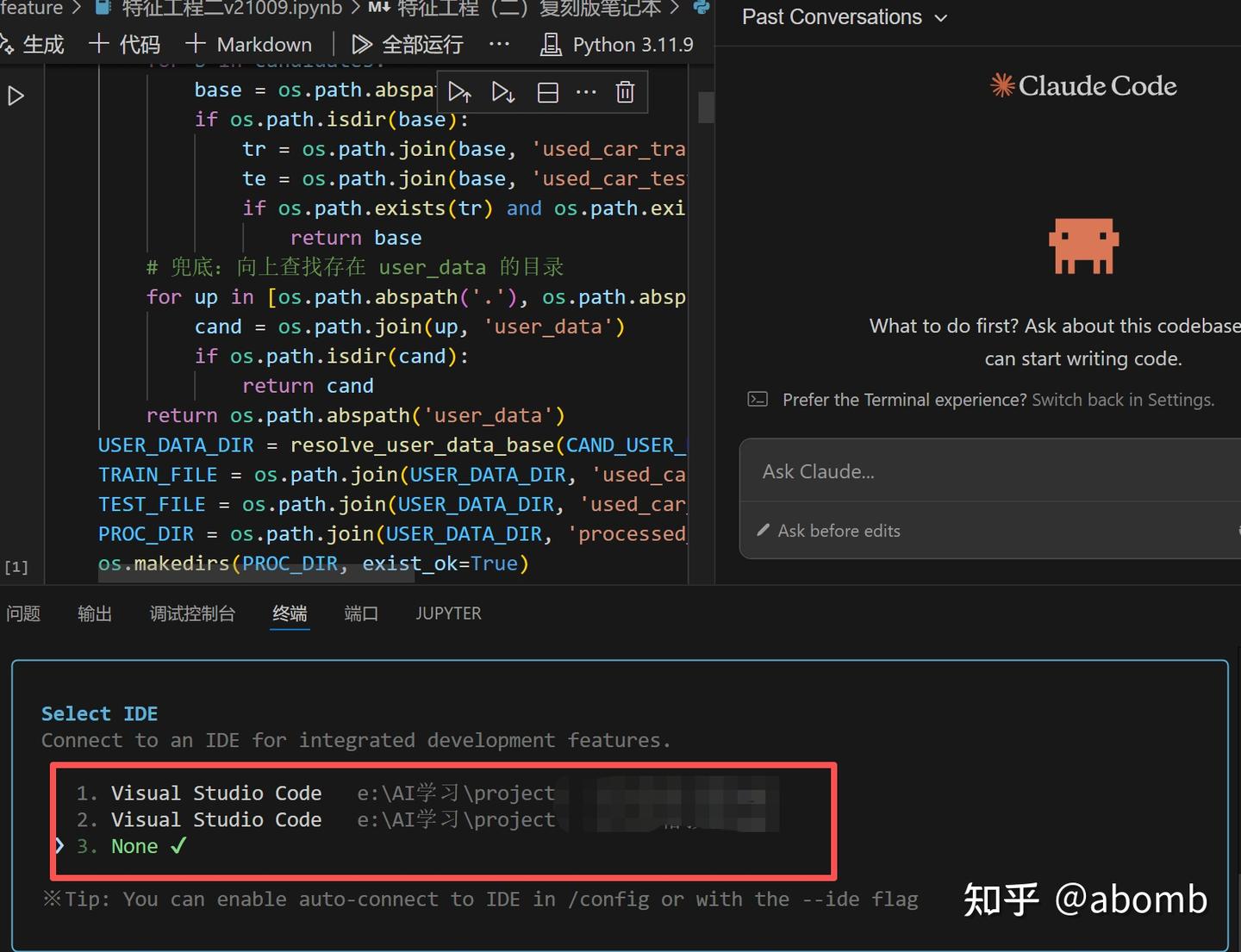This screenshot has height=952, width=1241.
Task: Switch to the 问题 panel tab
Action: point(23,613)
